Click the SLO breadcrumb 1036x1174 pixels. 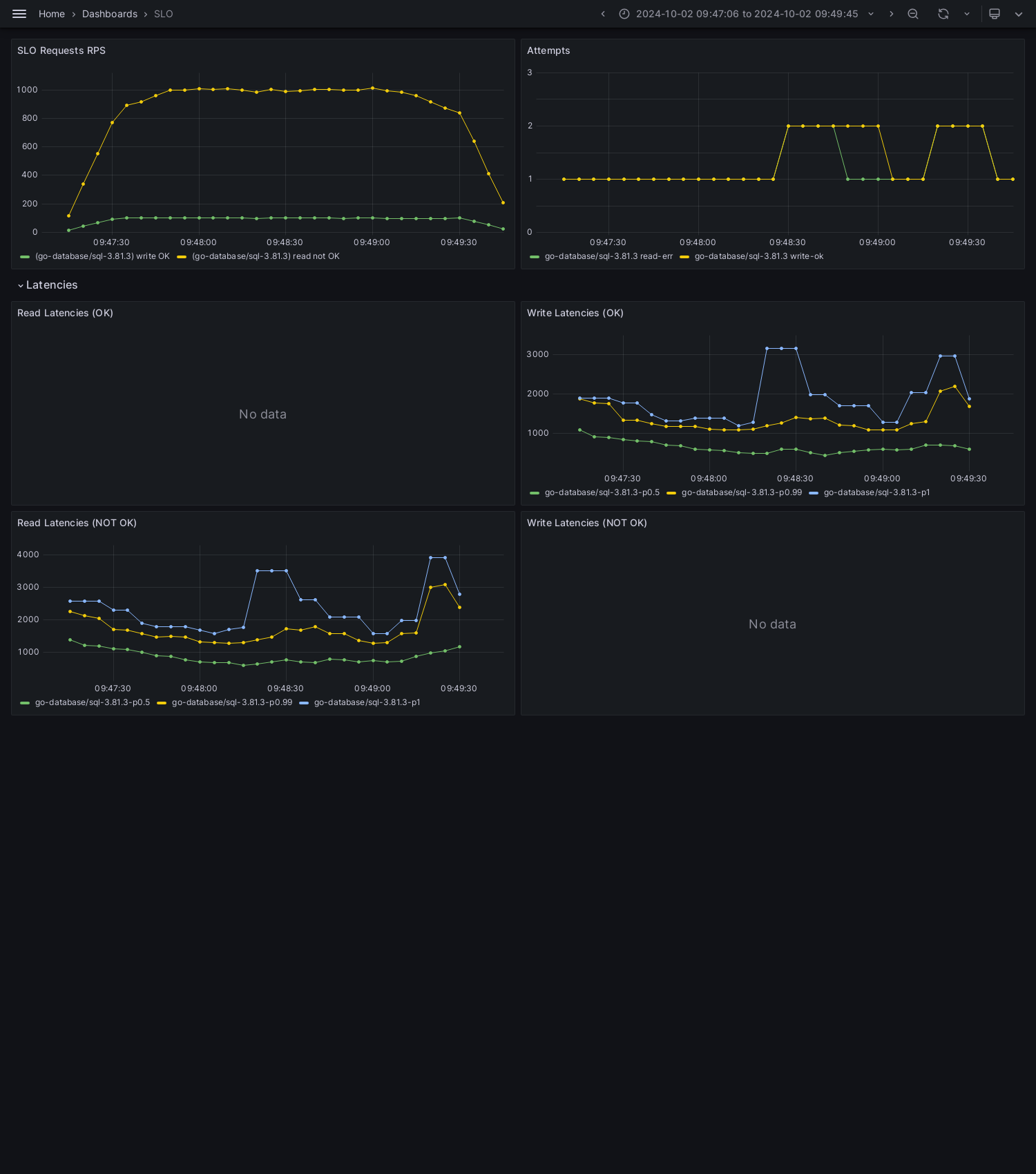[164, 14]
